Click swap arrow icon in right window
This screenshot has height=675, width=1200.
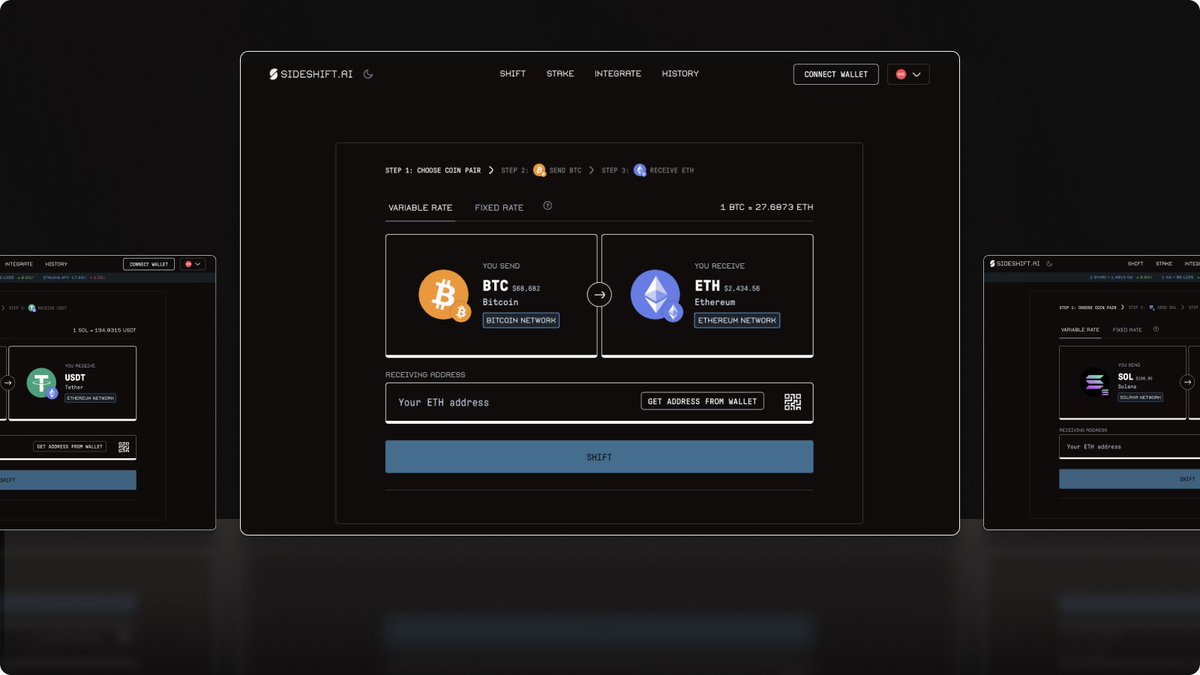pos(1188,382)
